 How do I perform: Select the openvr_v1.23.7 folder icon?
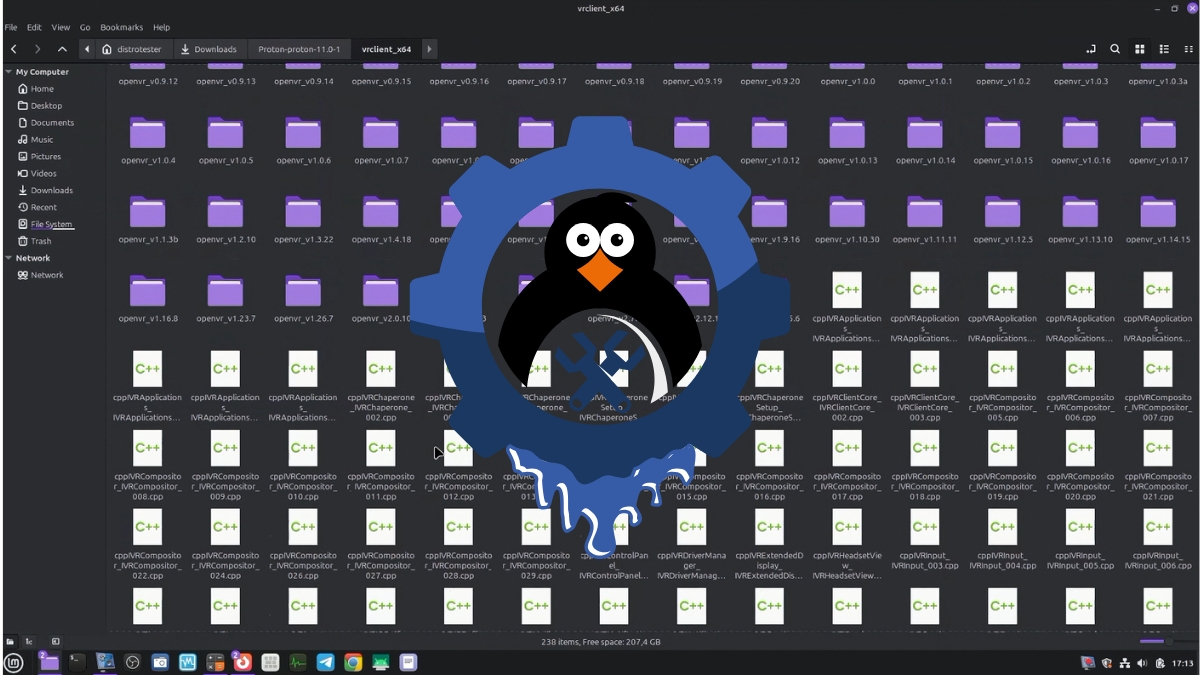coord(225,291)
